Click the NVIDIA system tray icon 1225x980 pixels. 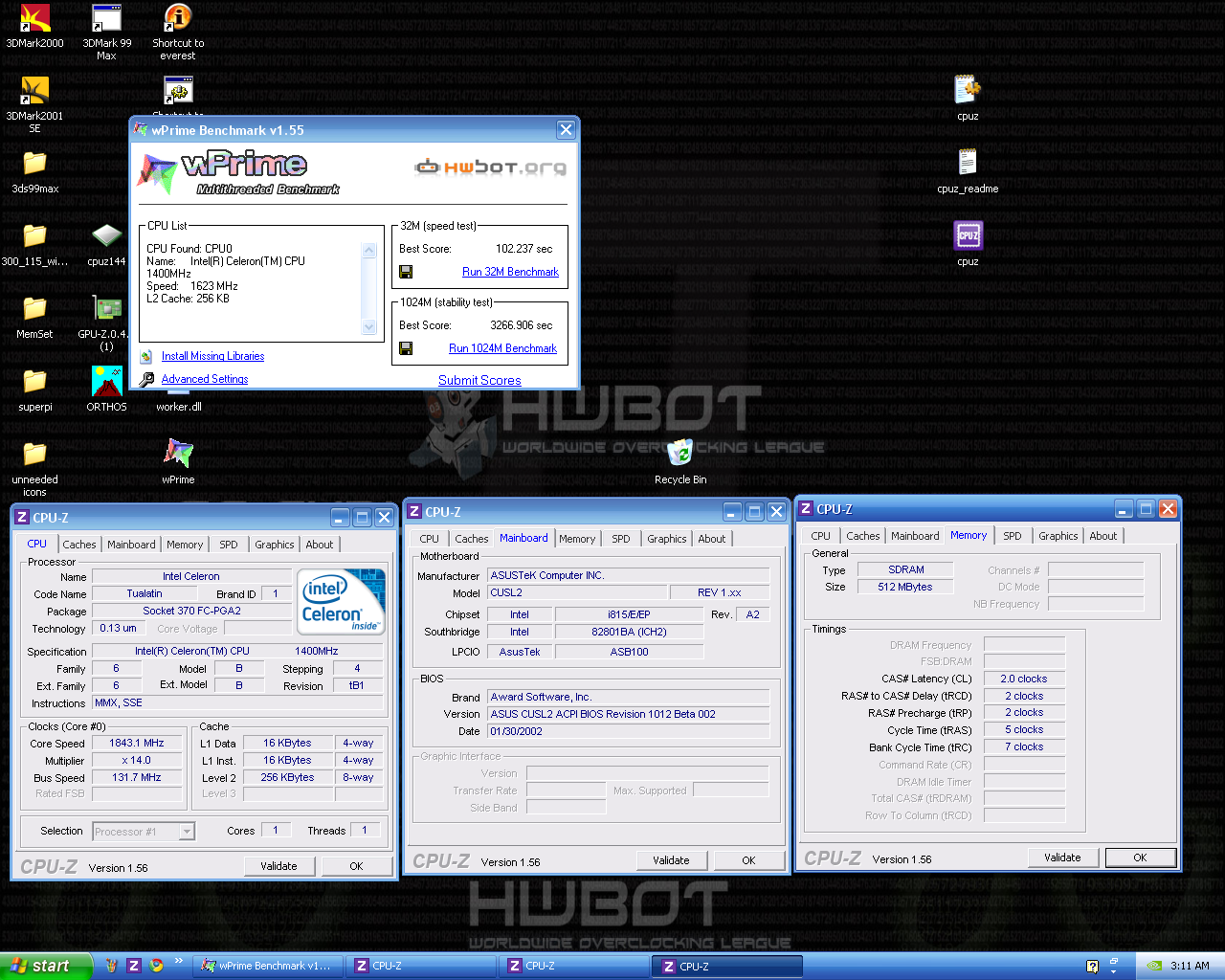1155,966
